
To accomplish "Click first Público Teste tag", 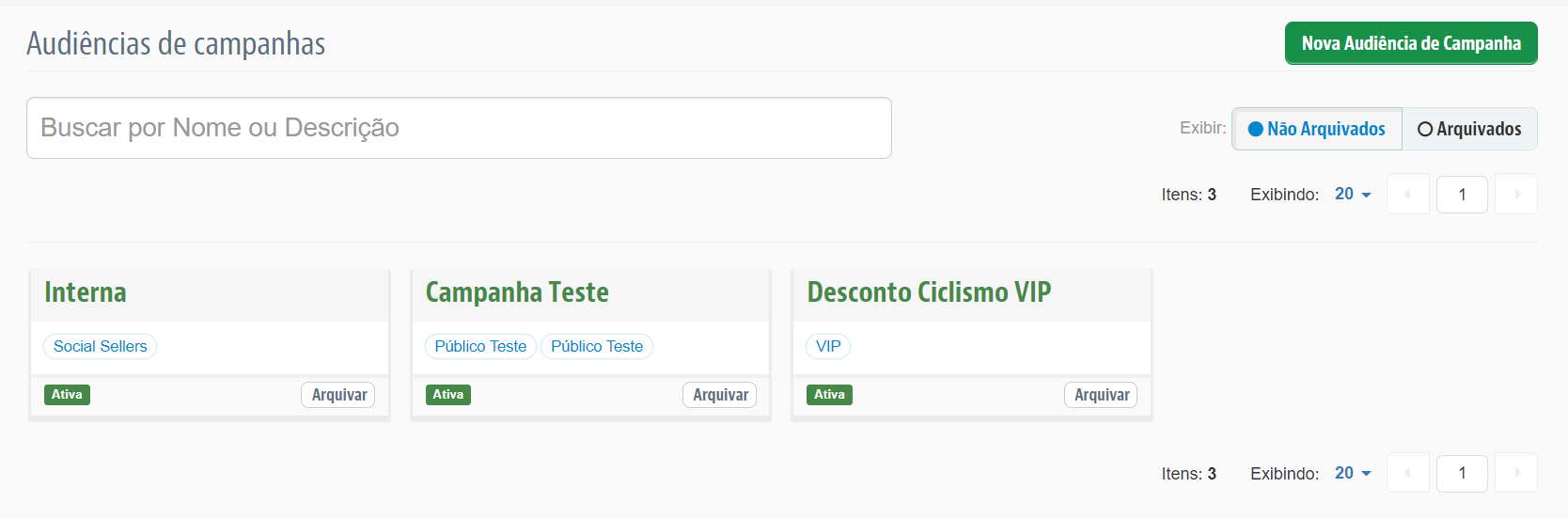I will click(x=480, y=346).
